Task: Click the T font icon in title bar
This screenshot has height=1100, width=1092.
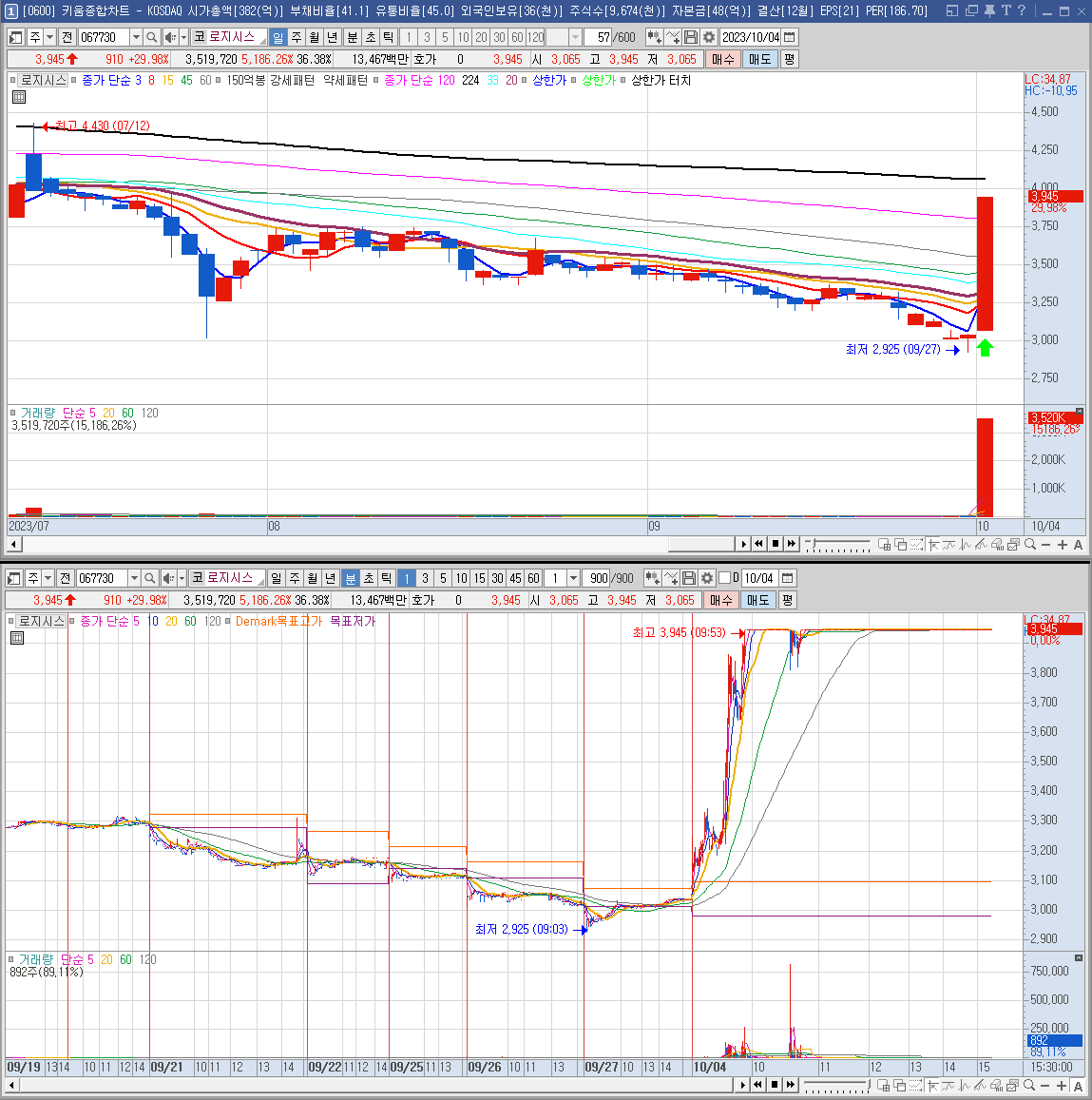Action: [x=1006, y=10]
